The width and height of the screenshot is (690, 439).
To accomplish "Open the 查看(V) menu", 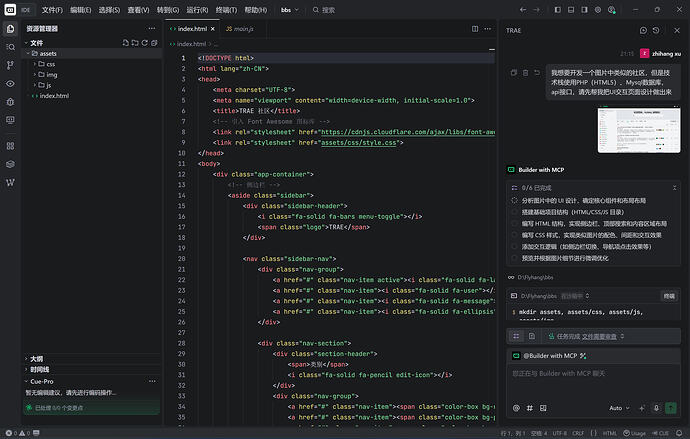I will 138,10.
